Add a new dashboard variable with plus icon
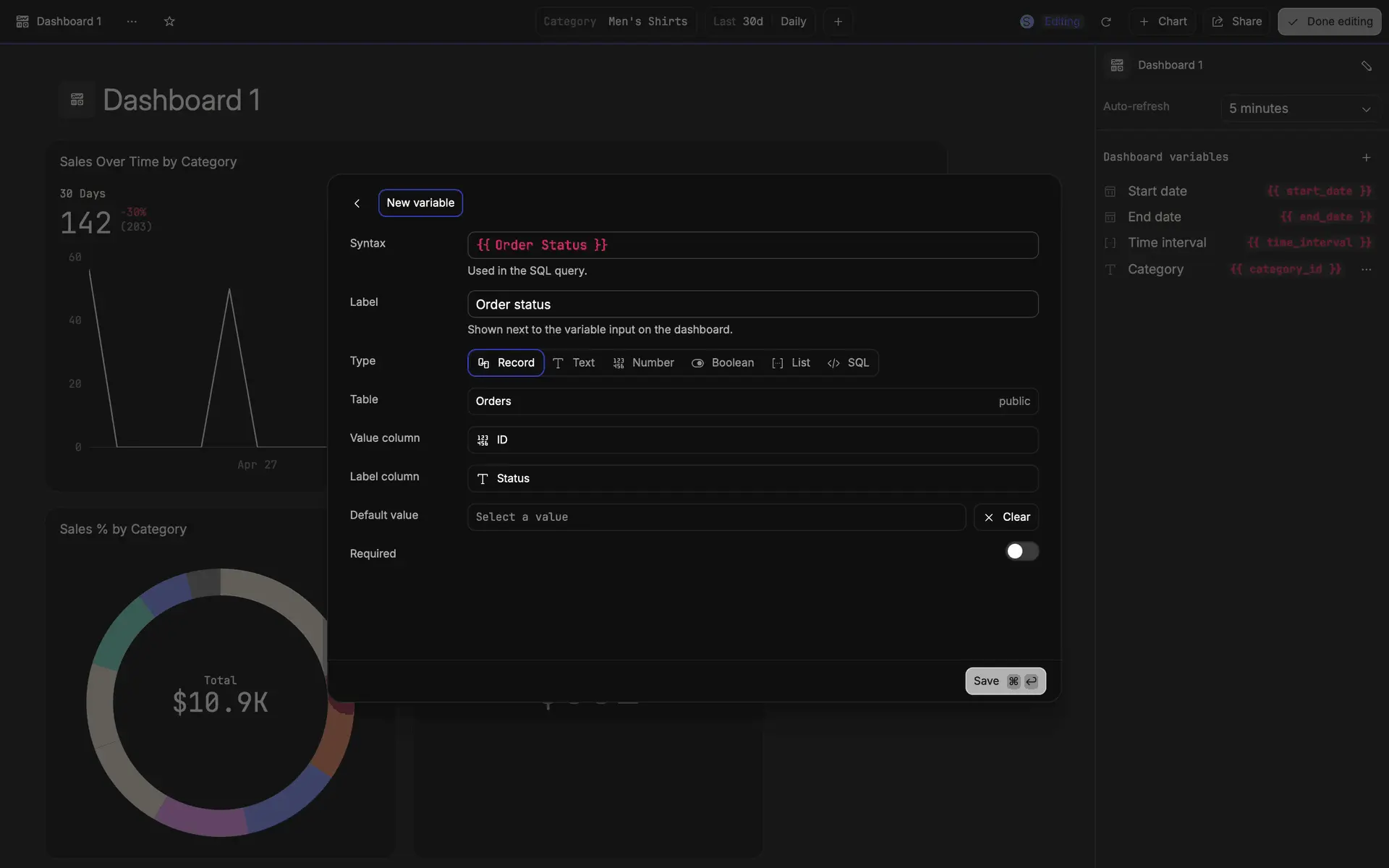This screenshot has height=868, width=1389. tap(1366, 157)
